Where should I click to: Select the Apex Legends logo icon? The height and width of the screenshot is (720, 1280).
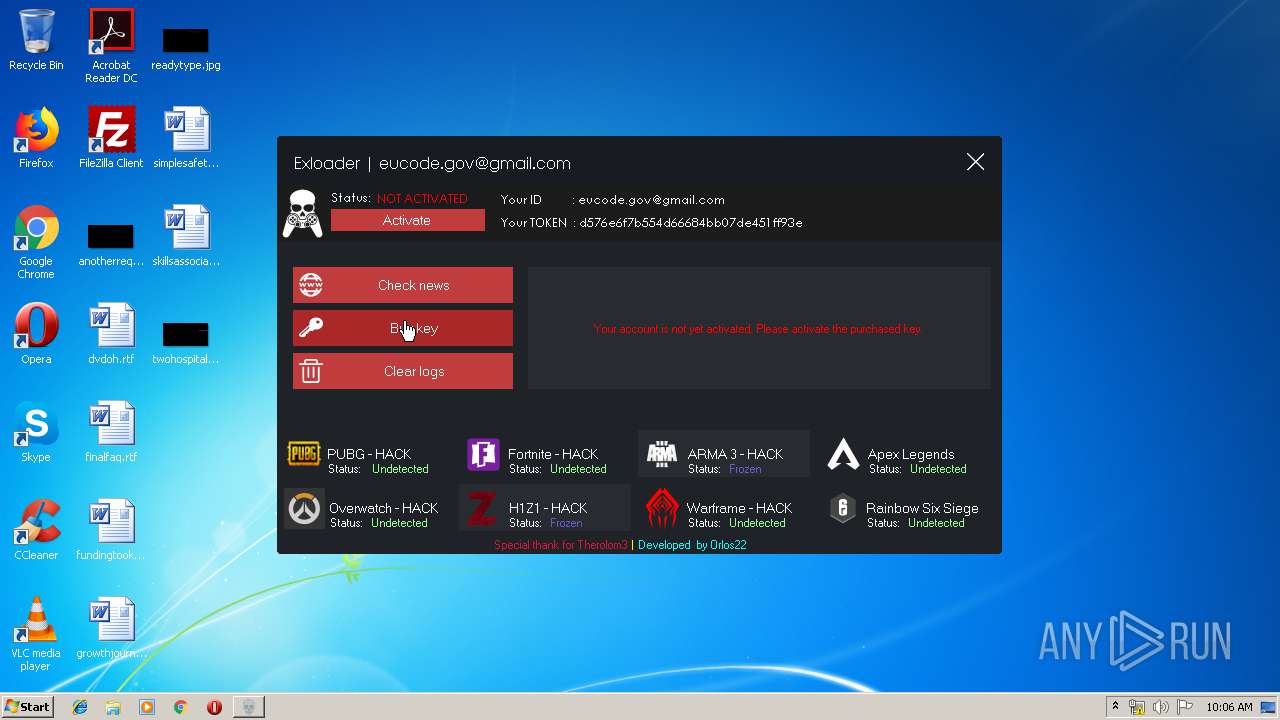pyautogui.click(x=843, y=455)
